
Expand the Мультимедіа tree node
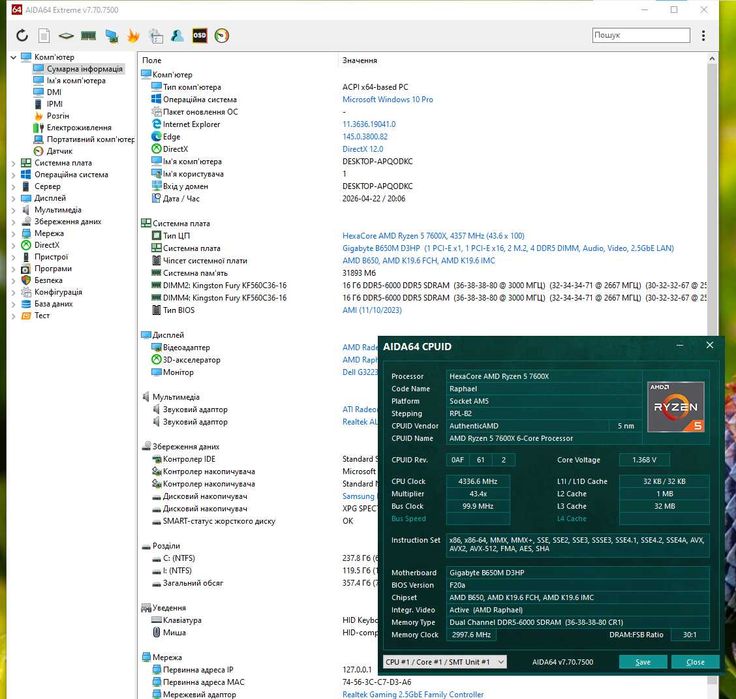13,210
